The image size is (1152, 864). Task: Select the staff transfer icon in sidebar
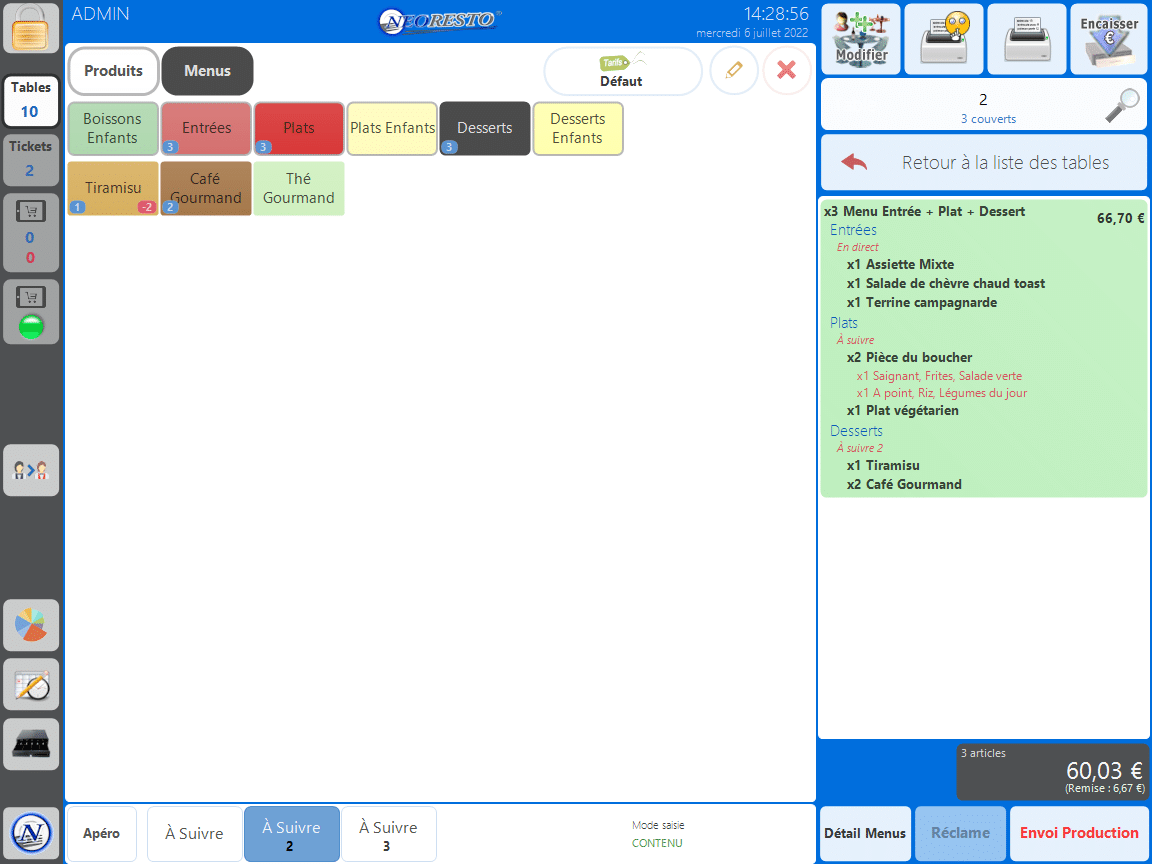[x=31, y=470]
